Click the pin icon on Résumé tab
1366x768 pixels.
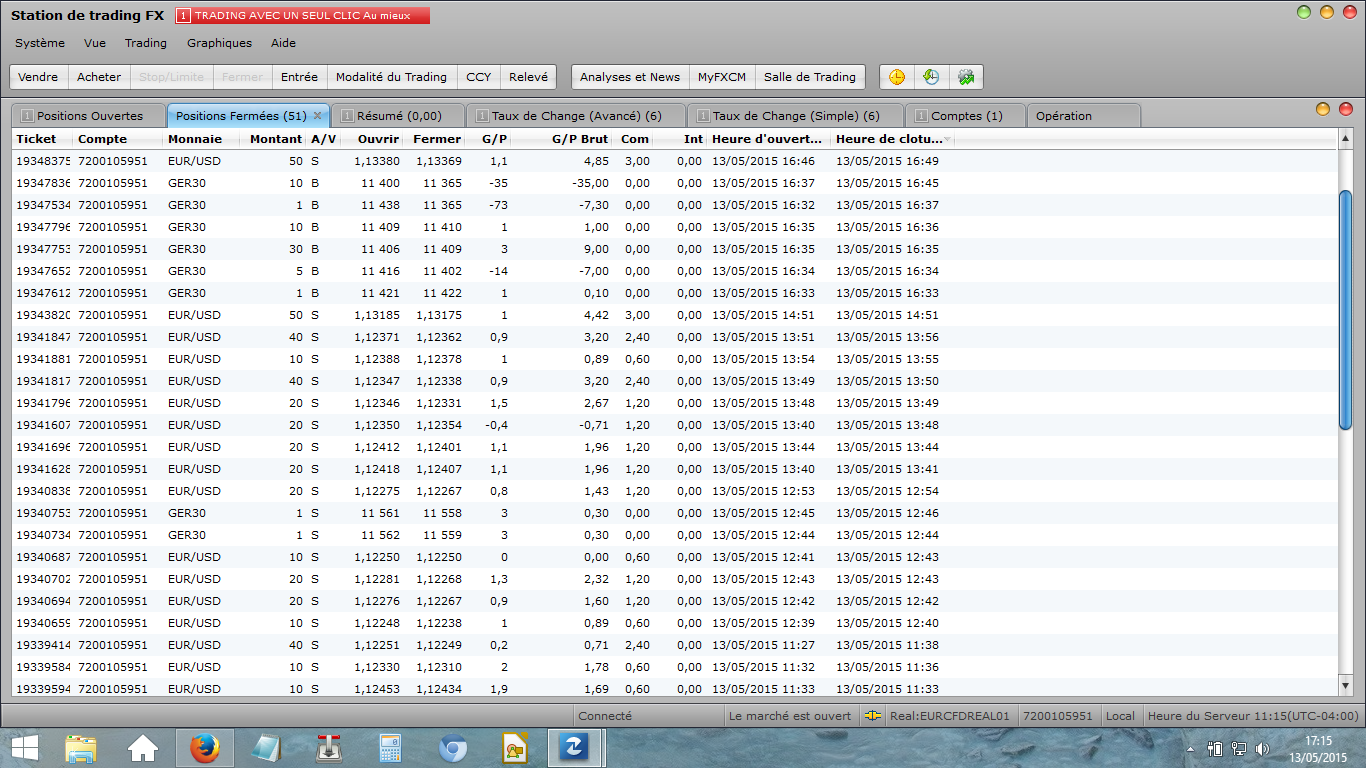[347, 116]
